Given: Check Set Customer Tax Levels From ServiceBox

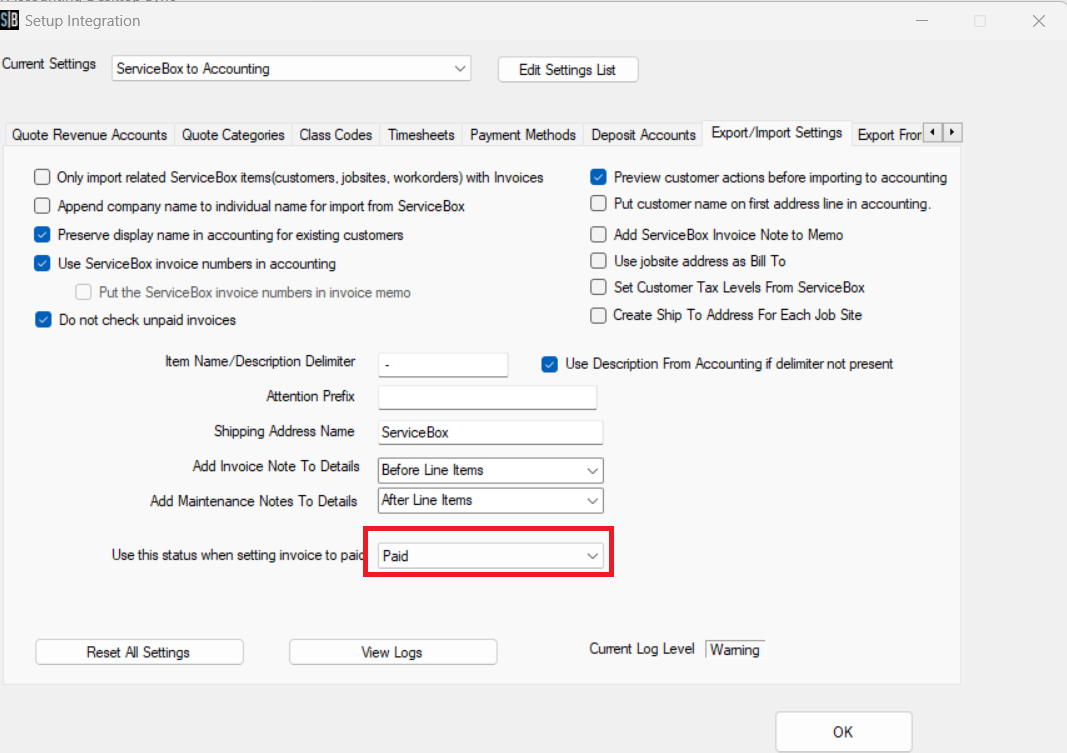Looking at the screenshot, I should [598, 287].
